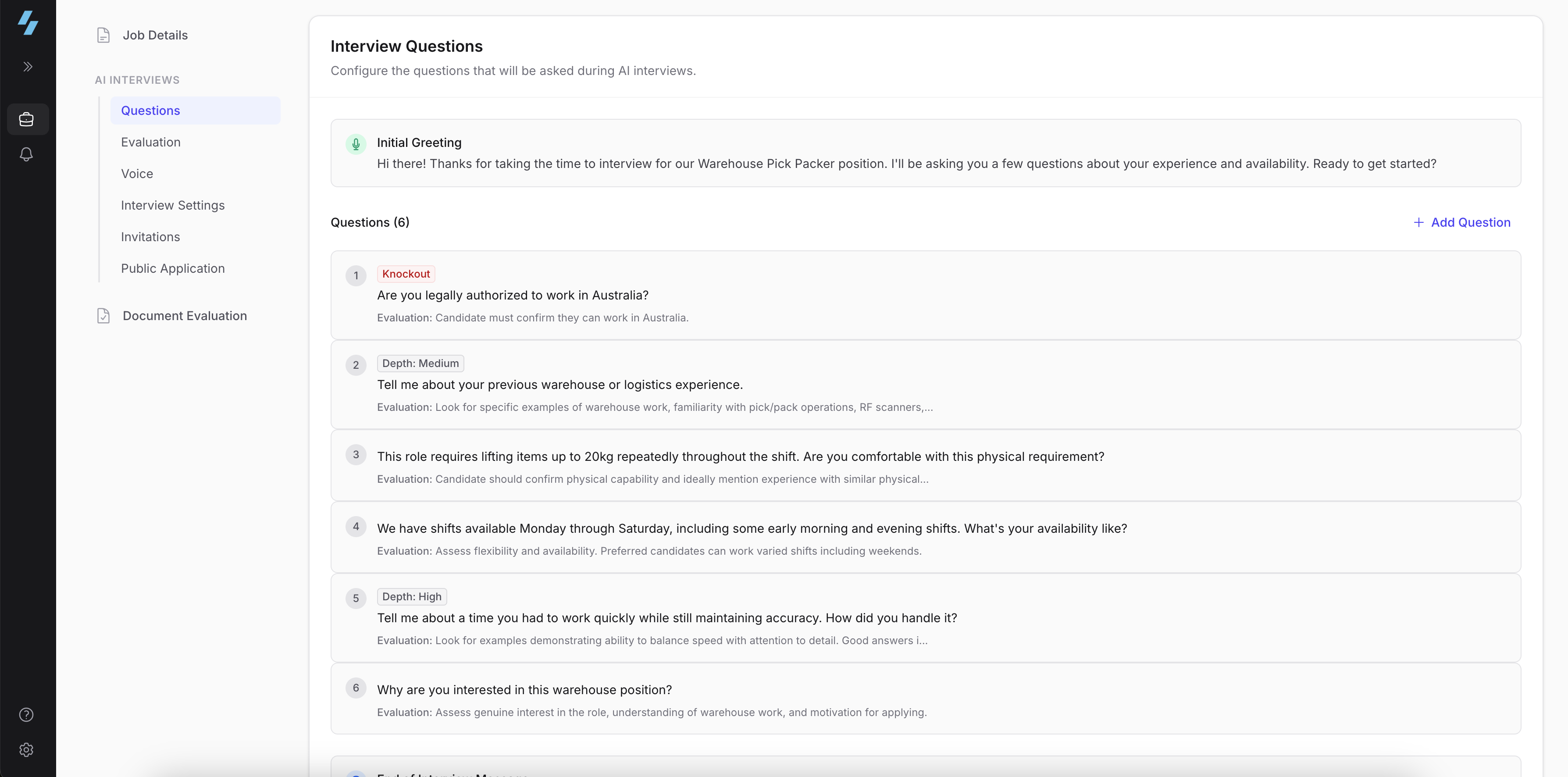Click the help question-mark icon
The width and height of the screenshot is (1568, 777).
pos(27,714)
